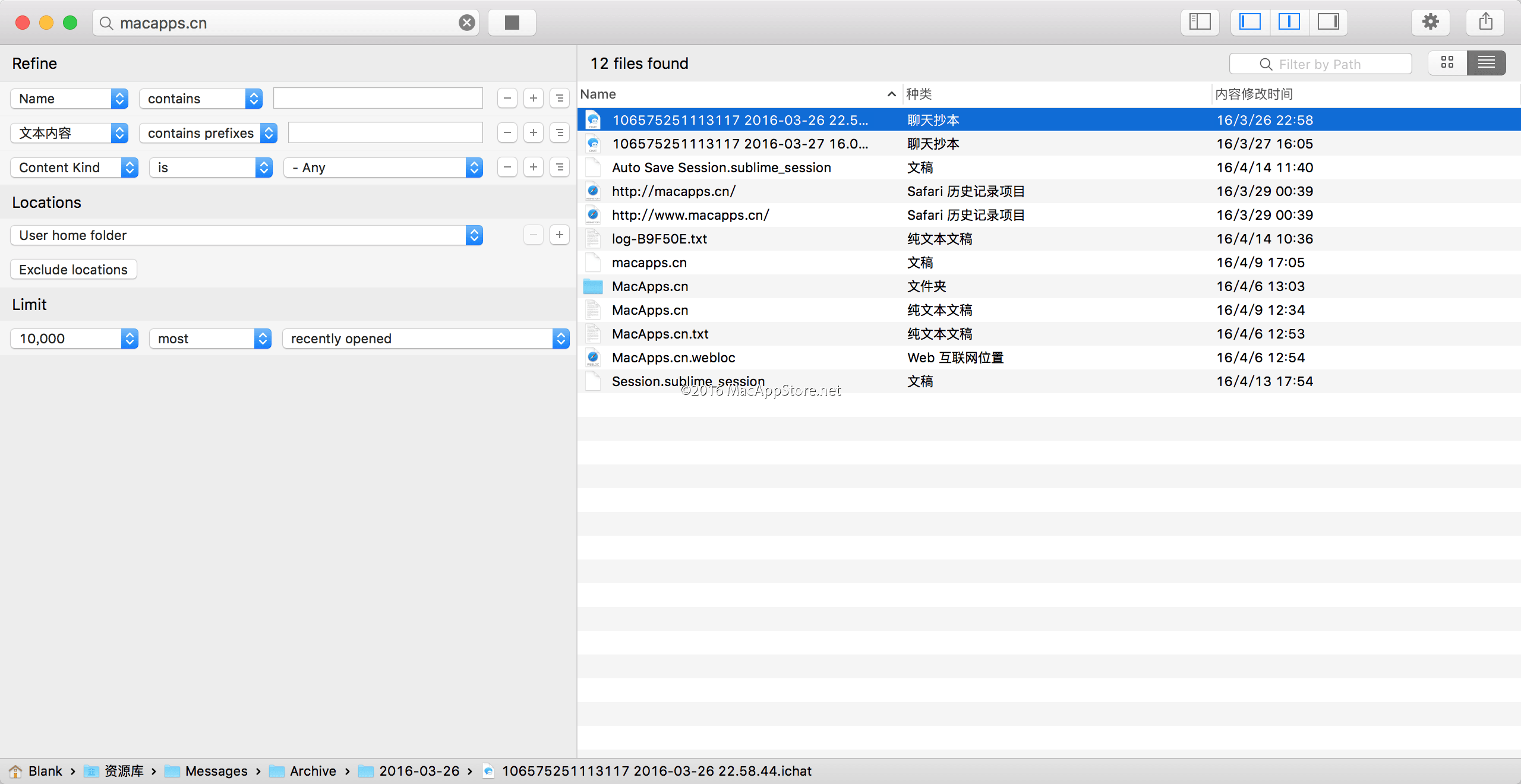This screenshot has height=784, width=1521.
Task: Select the center split layout icon
Action: (x=1289, y=22)
